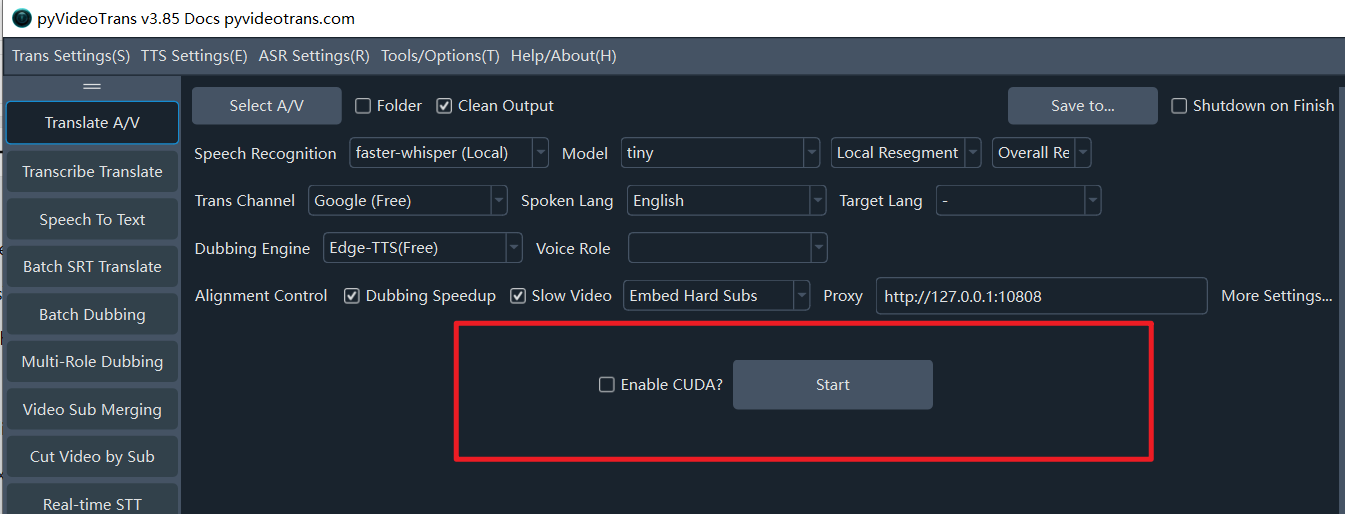Switch to the Batch Dubbing tab
This screenshot has height=514, width=1345.
(x=92, y=314)
